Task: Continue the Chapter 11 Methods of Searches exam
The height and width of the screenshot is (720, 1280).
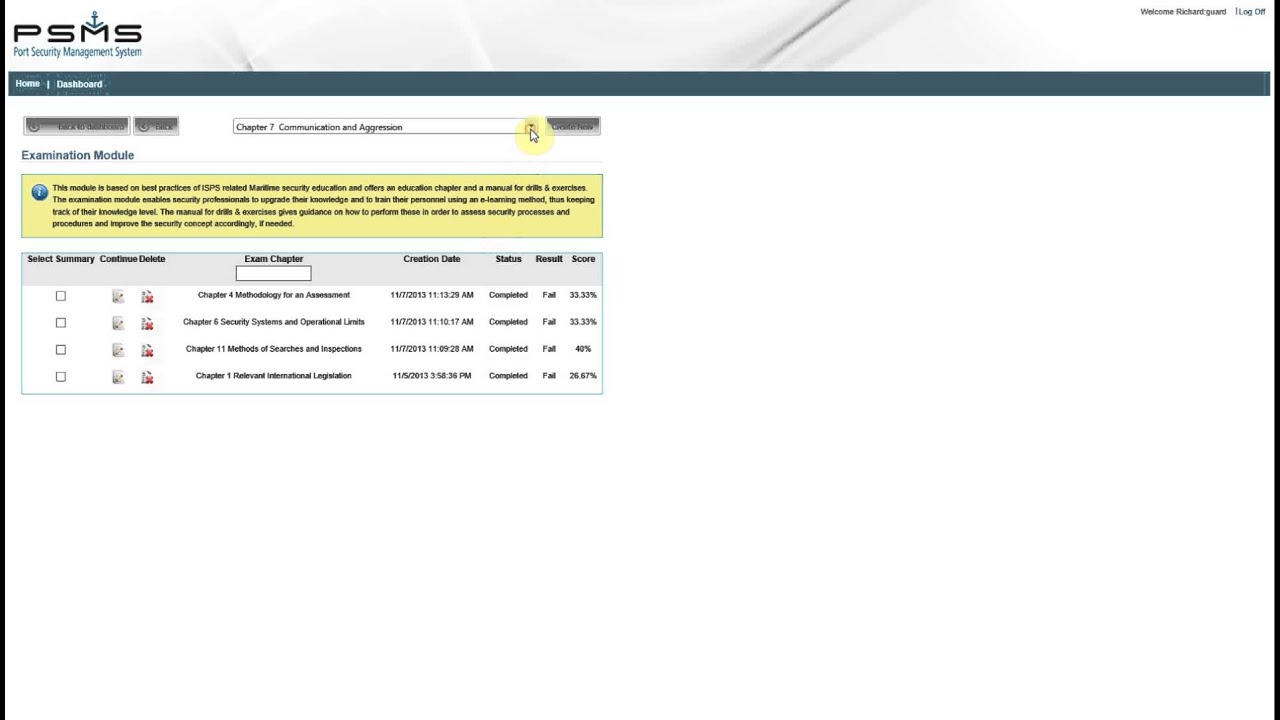Action: [x=118, y=350]
